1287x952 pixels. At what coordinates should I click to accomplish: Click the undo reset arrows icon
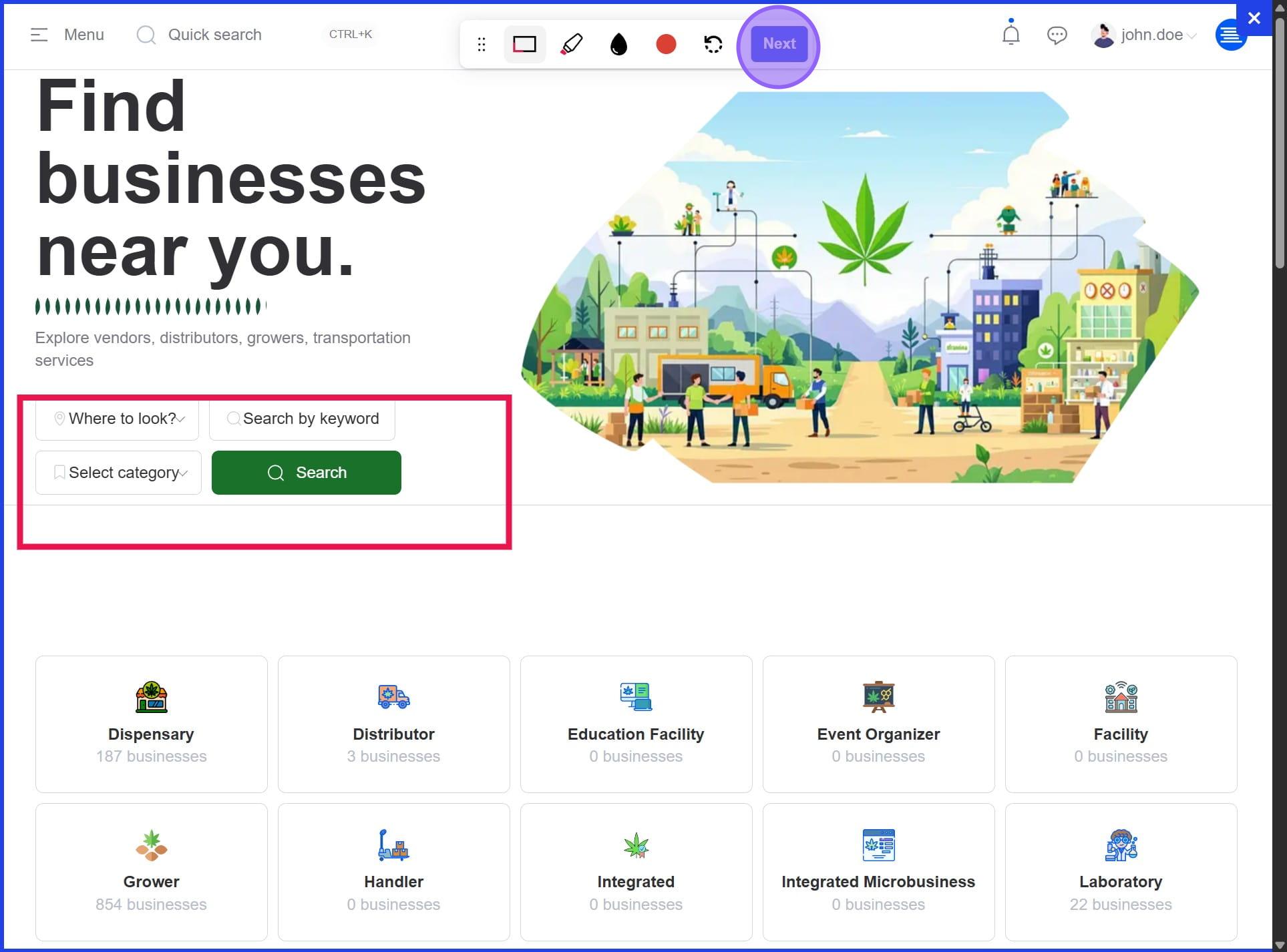click(713, 44)
